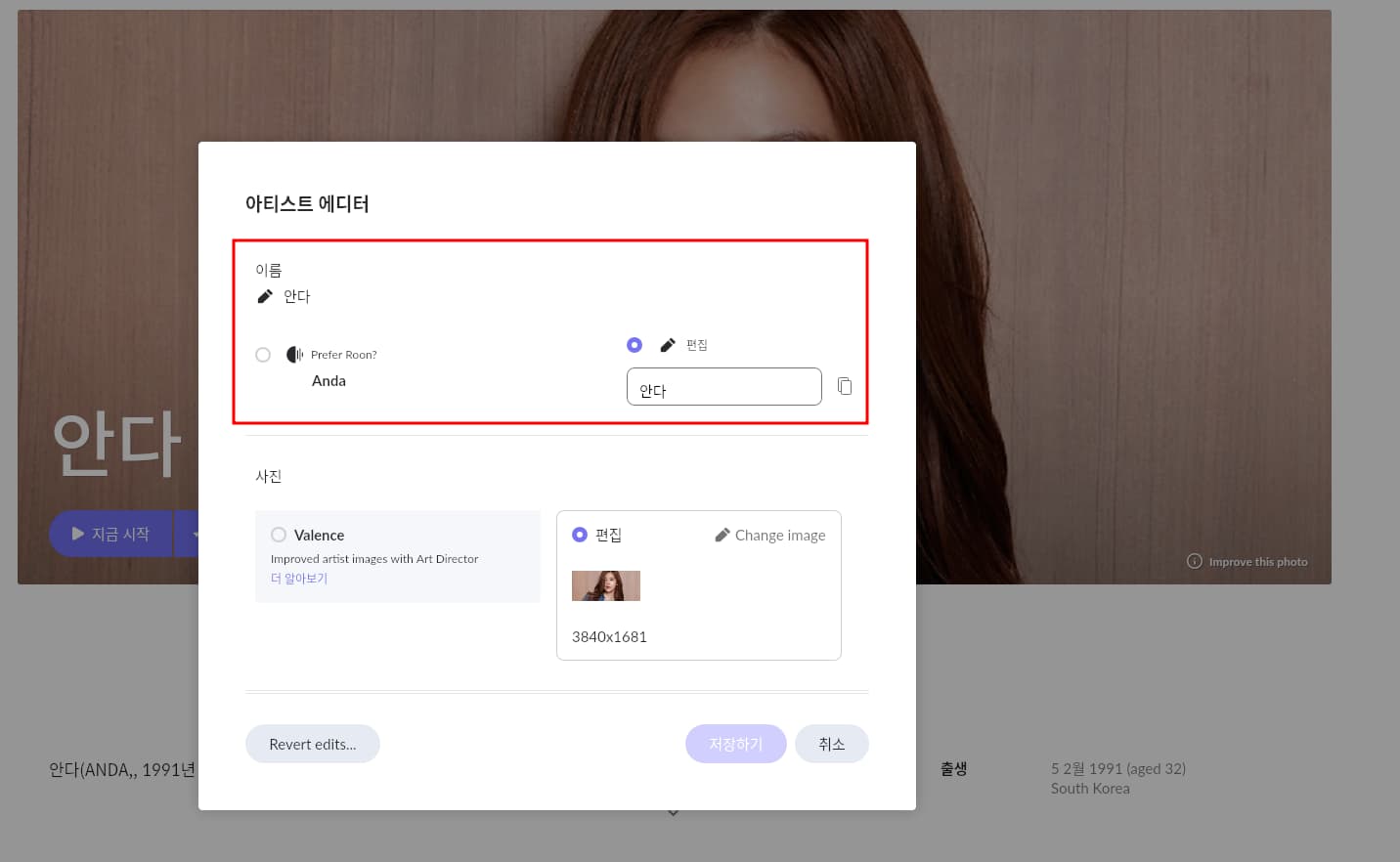1400x862 pixels.
Task: Click the pencil icon beside the name 안다
Action: 265,296
